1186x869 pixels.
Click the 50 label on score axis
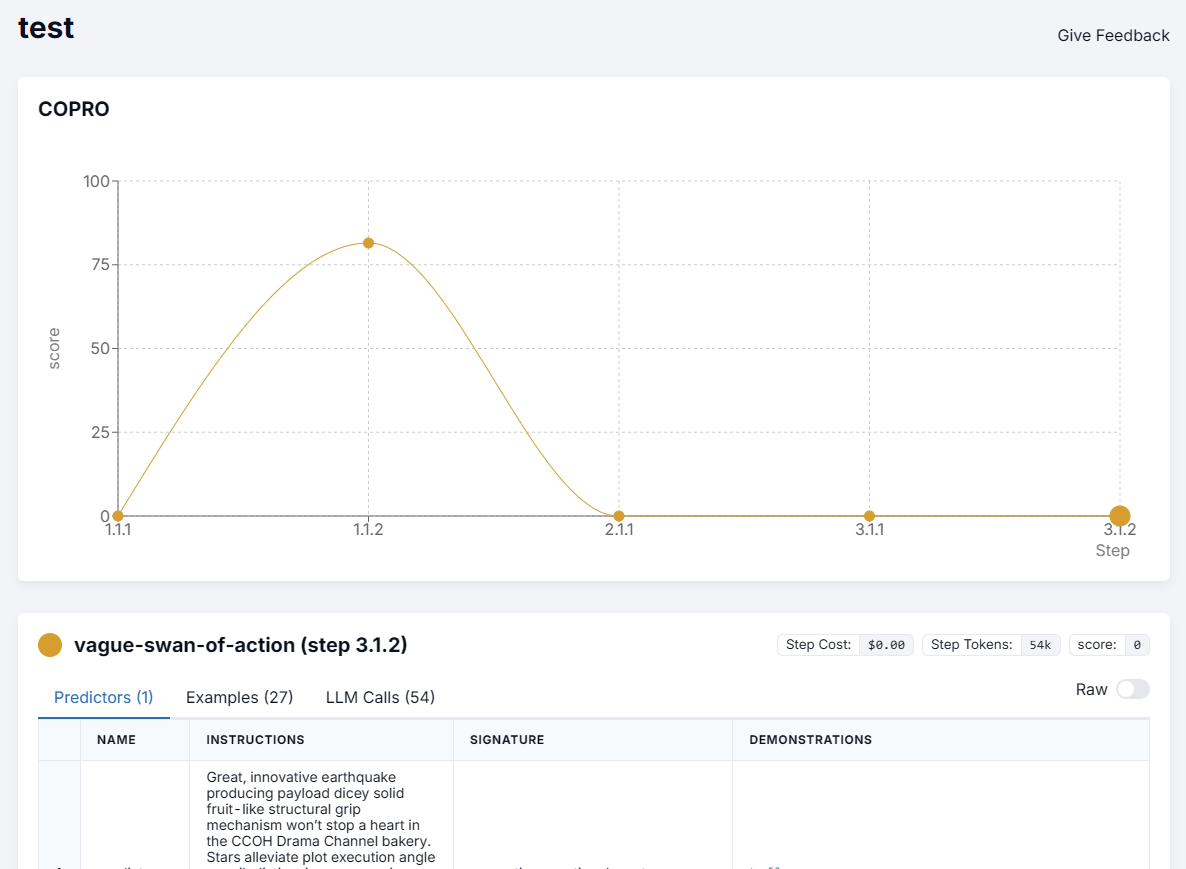[100, 349]
